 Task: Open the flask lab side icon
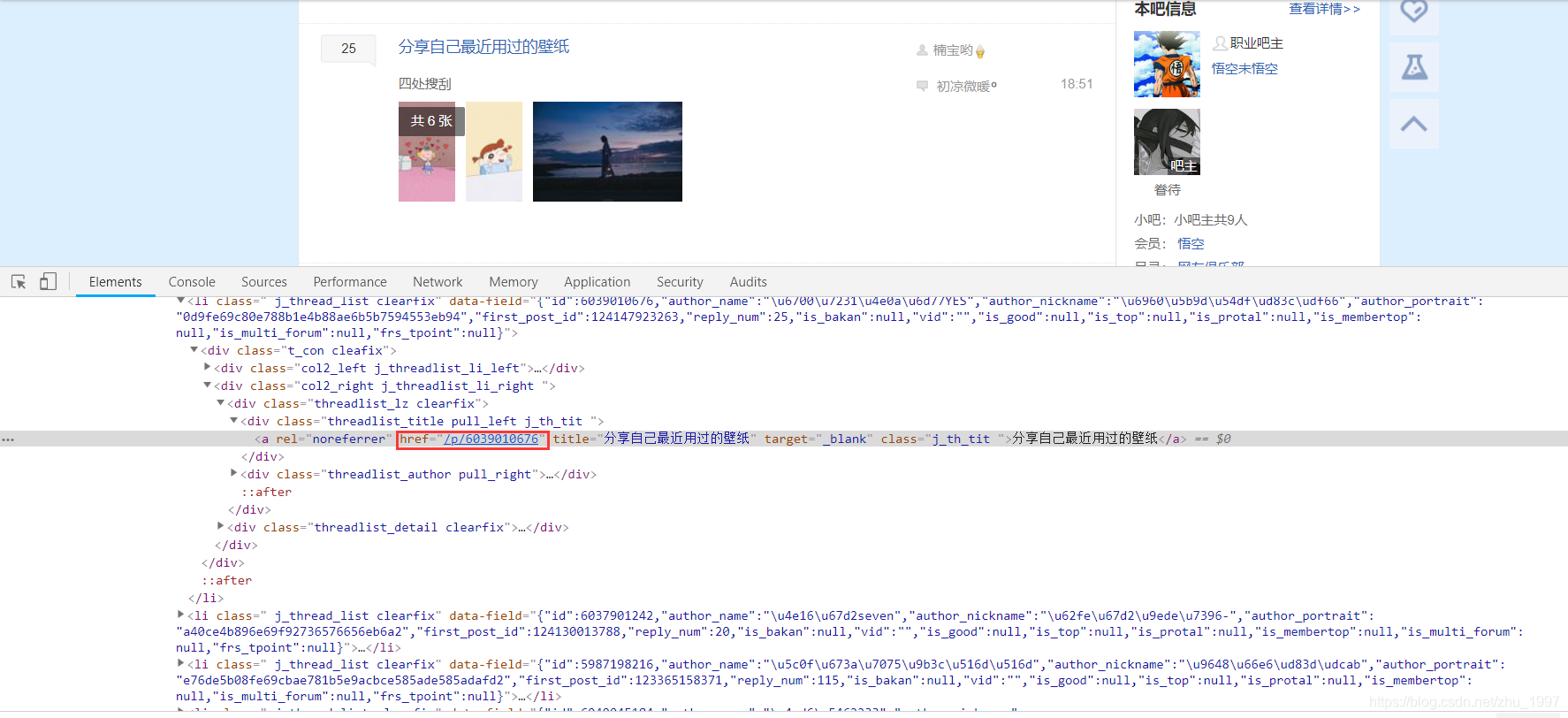1414,66
